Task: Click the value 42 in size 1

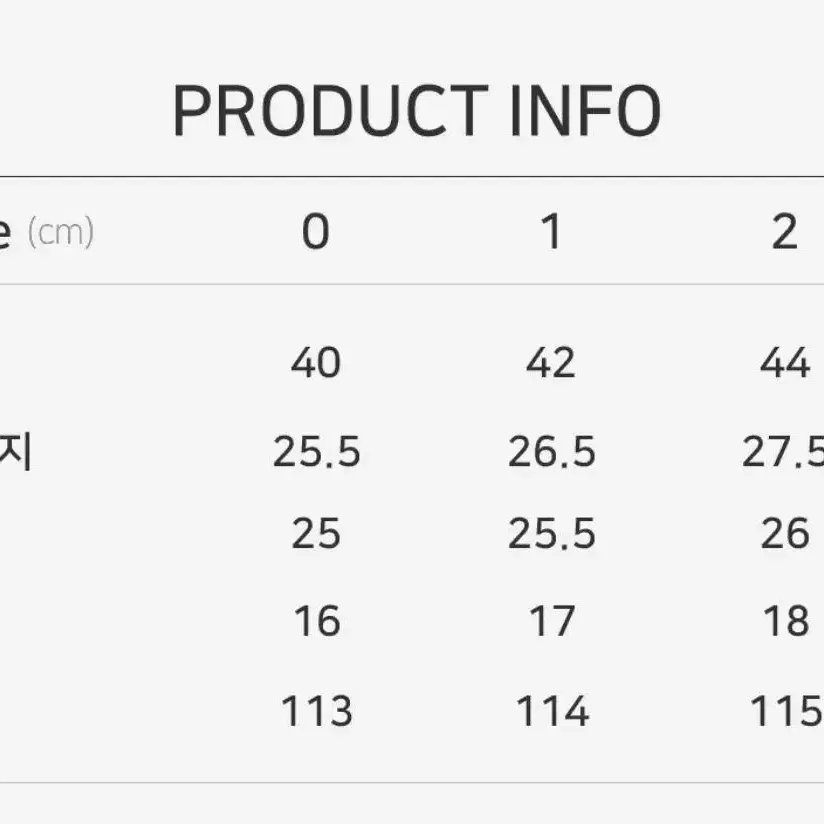Action: (x=551, y=363)
